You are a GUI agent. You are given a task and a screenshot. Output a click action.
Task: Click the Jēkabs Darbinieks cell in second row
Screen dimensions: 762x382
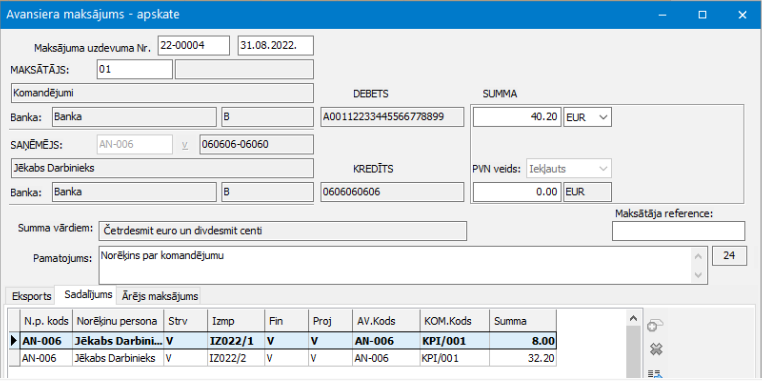[118, 358]
